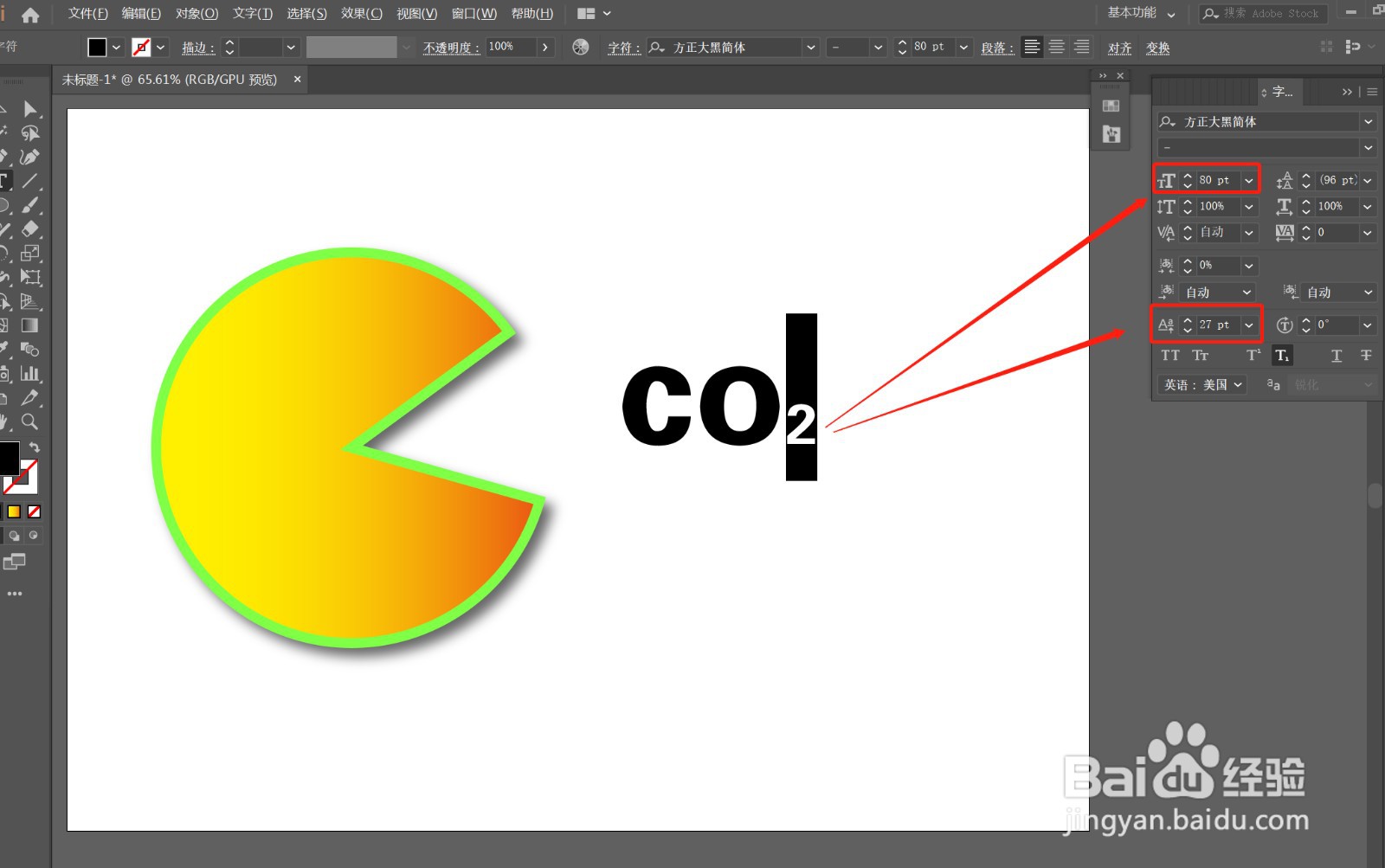1385x868 pixels.
Task: Choose the Paintbrush tool
Action: [30, 205]
